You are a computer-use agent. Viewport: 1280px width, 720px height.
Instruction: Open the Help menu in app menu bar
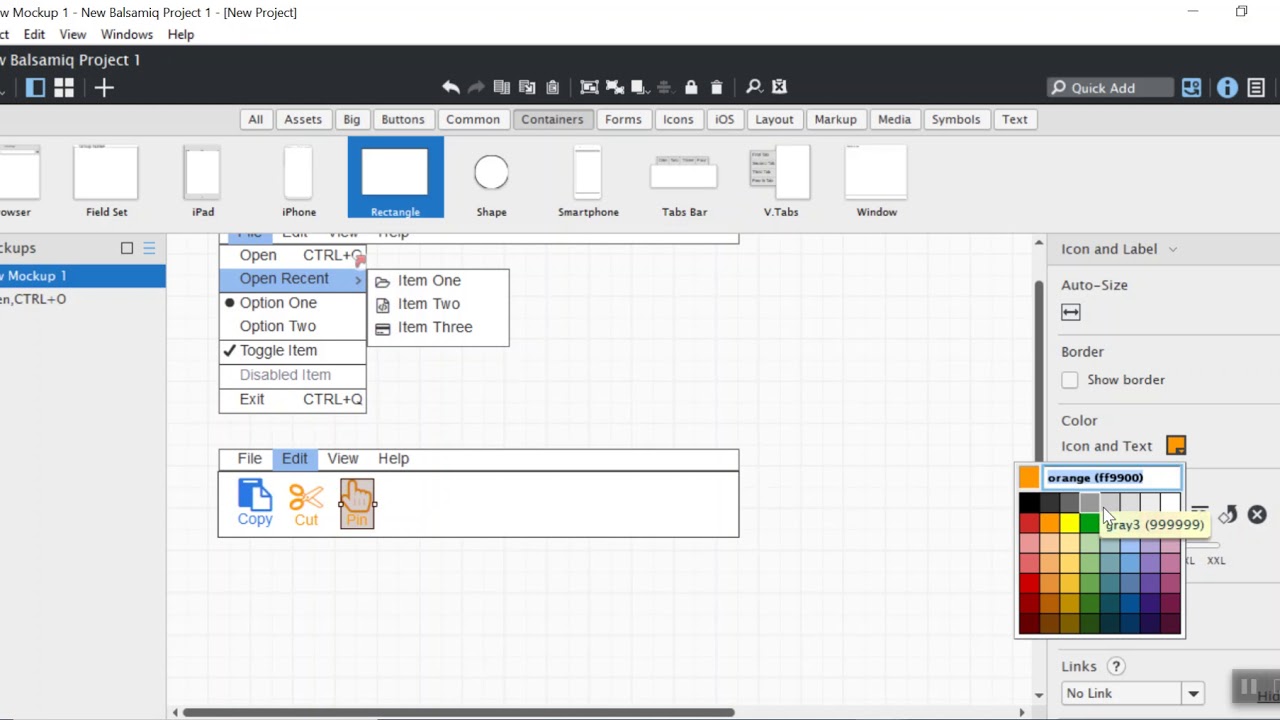[181, 34]
